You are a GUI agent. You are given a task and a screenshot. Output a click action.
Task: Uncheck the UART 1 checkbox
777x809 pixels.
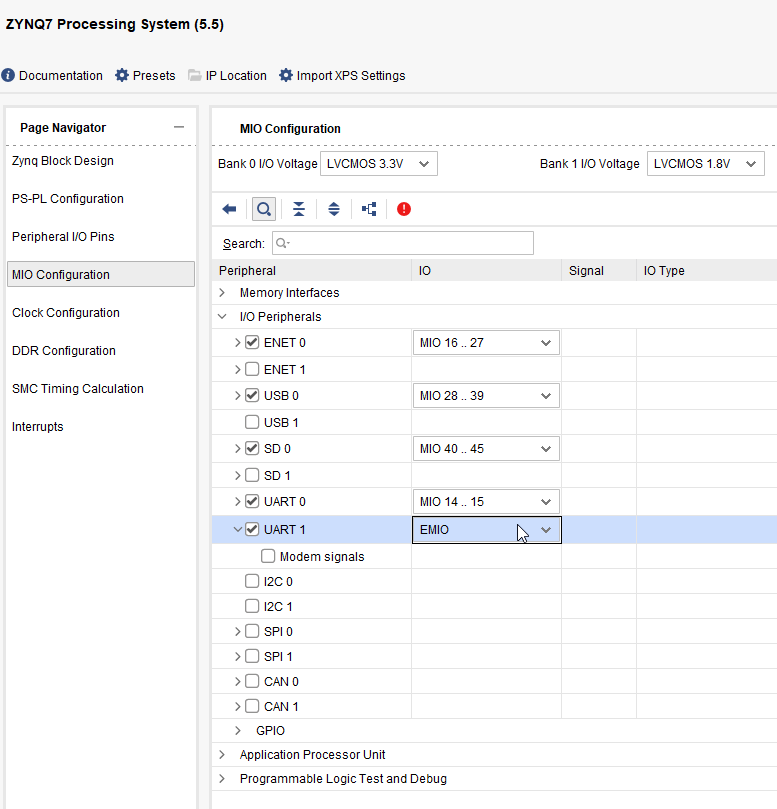tap(252, 529)
